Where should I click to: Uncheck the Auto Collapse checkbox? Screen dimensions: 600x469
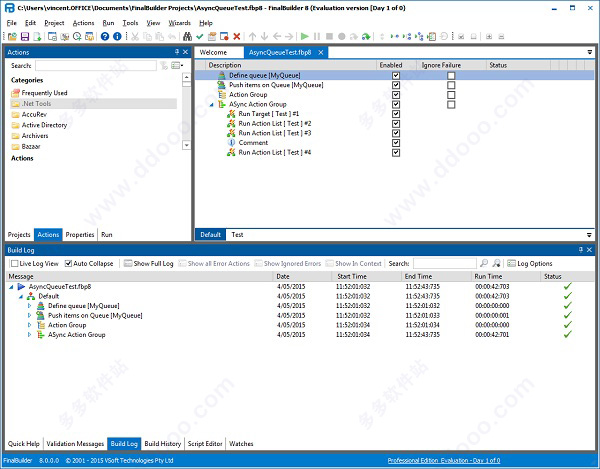click(68, 263)
